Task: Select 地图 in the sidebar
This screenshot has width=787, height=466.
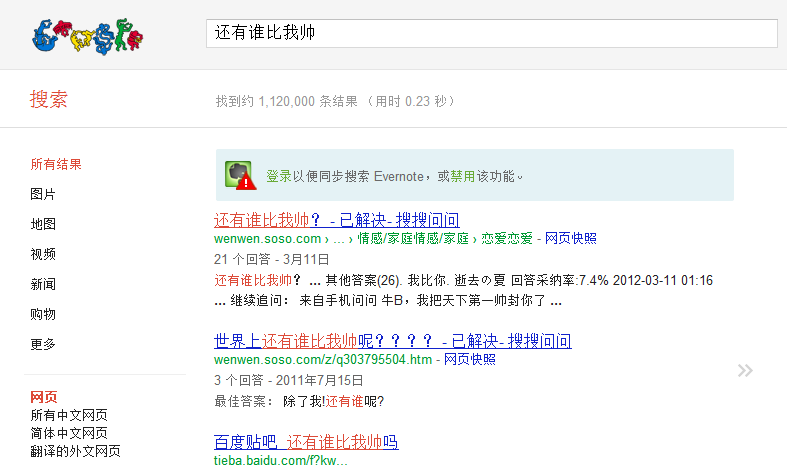Action: point(43,224)
